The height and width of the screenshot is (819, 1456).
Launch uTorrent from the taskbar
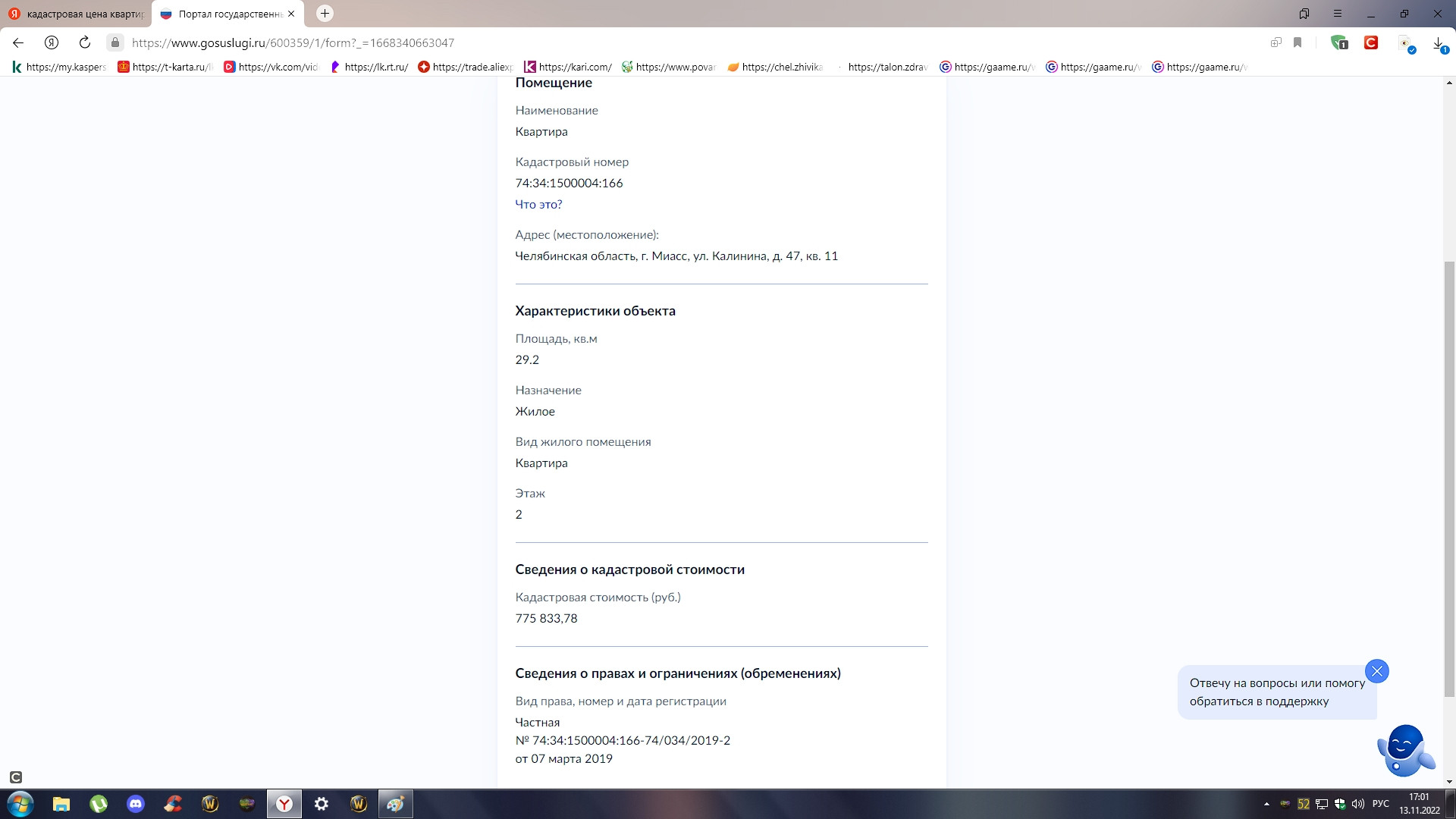[99, 804]
